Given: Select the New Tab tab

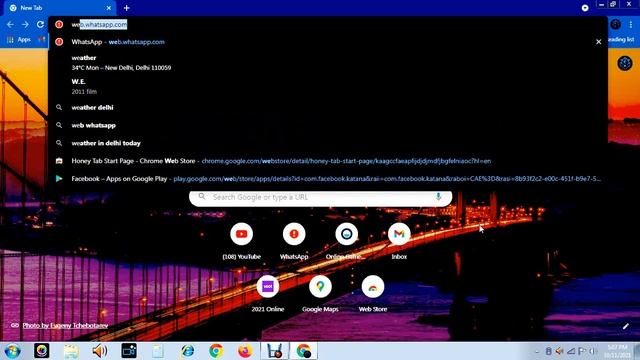Looking at the screenshot, I should tap(60, 8).
